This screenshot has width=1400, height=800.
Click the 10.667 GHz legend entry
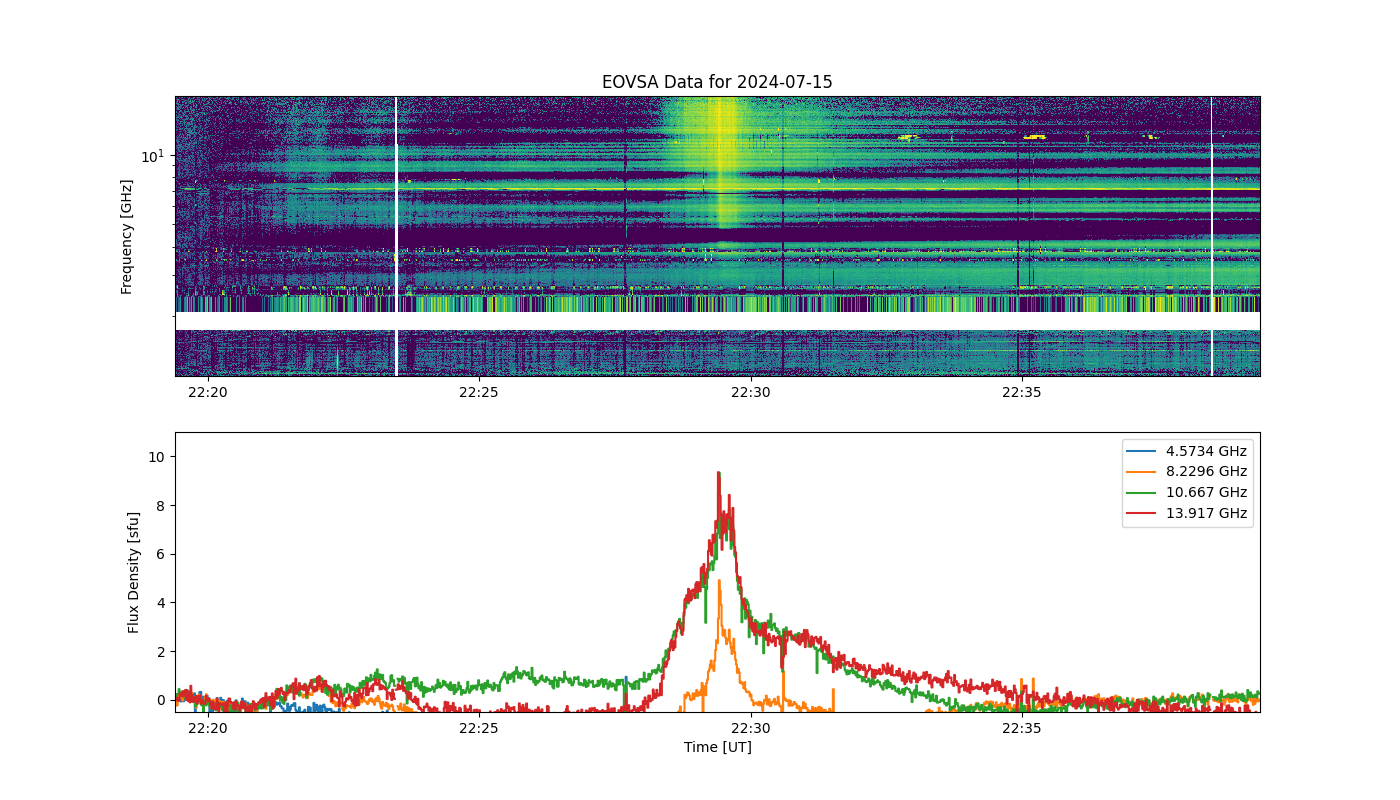[x=1206, y=492]
